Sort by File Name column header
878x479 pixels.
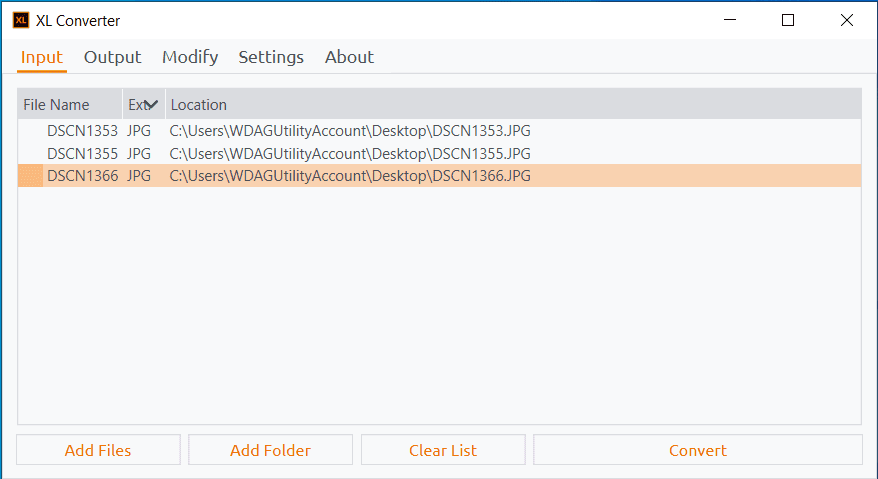point(57,105)
